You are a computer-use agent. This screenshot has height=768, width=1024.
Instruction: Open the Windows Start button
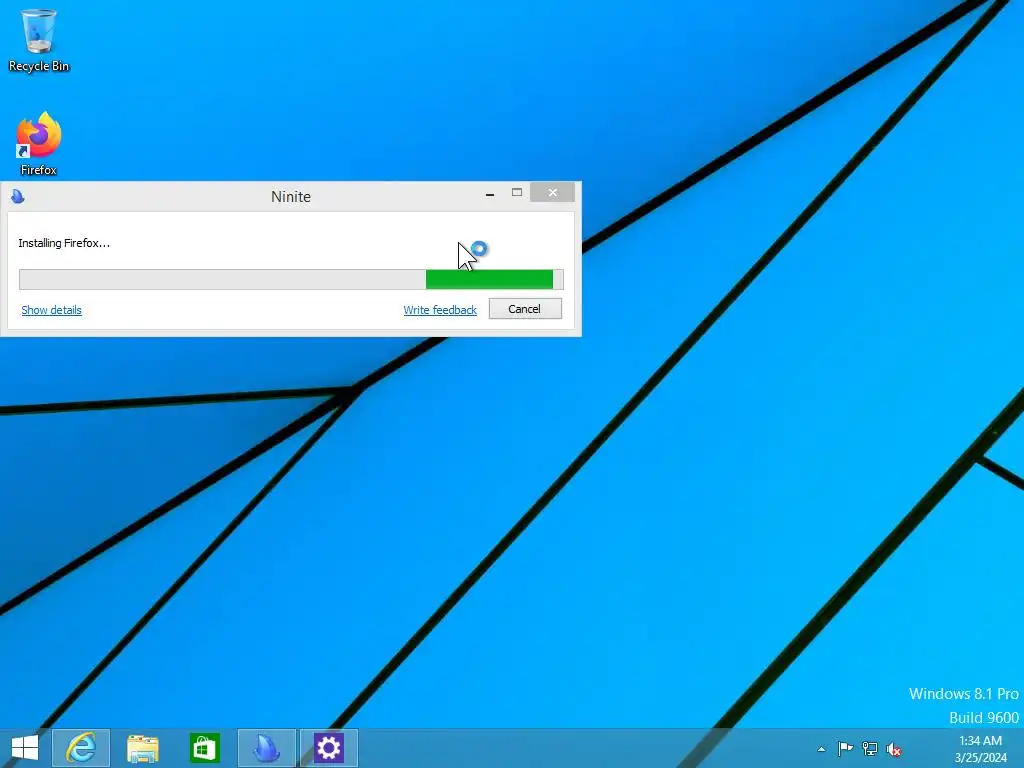pyautogui.click(x=25, y=748)
